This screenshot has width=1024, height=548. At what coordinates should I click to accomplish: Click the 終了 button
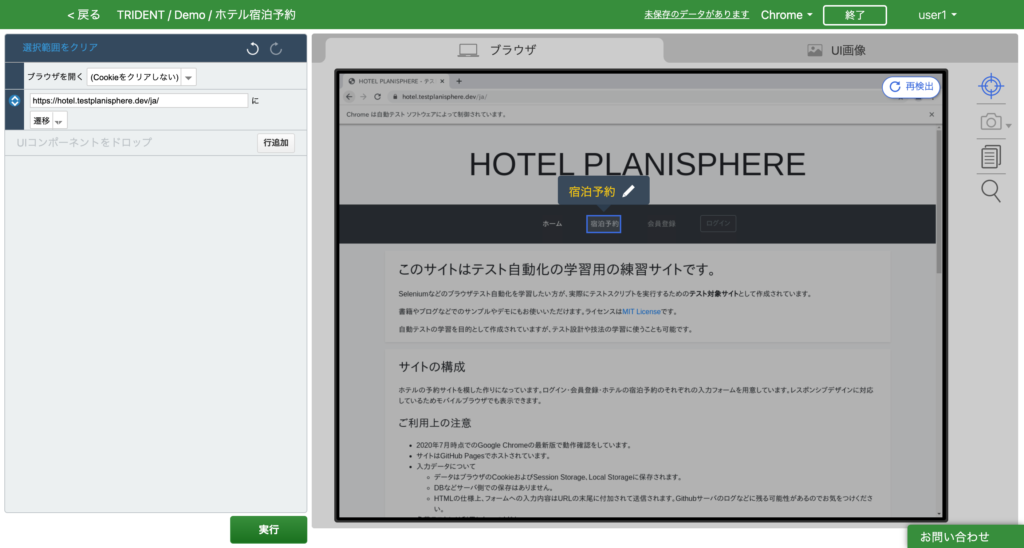(854, 15)
